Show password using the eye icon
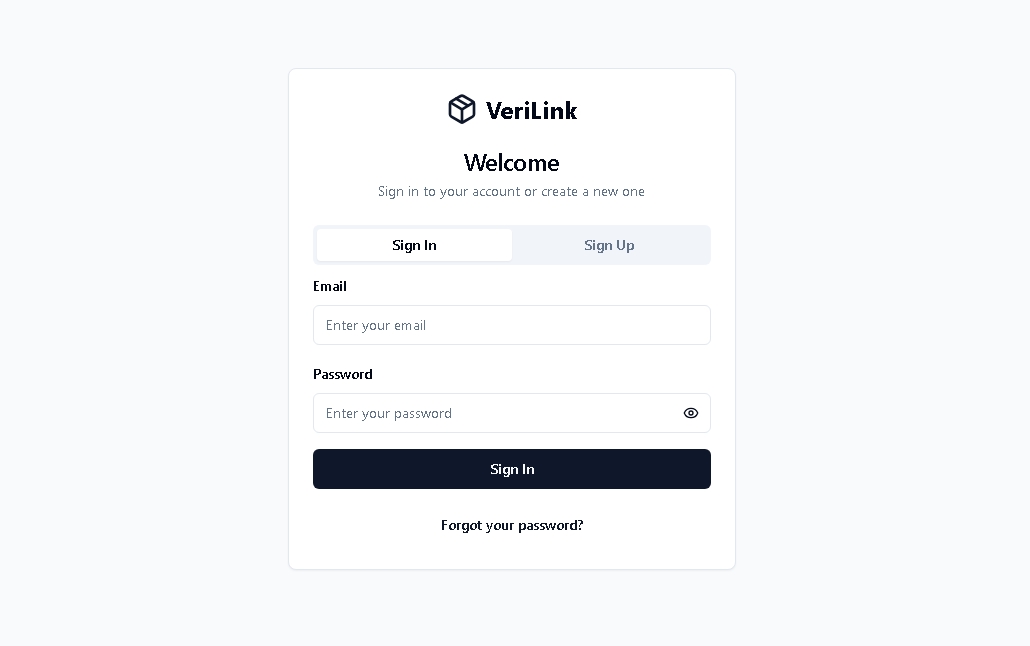 coord(690,413)
